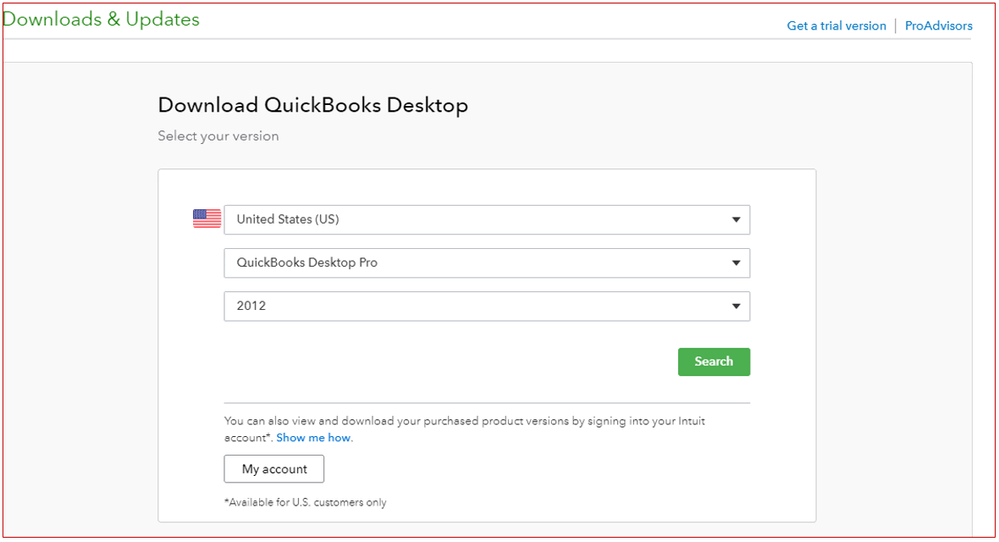Click the green Search button
The height and width of the screenshot is (542, 999).
[x=714, y=362]
